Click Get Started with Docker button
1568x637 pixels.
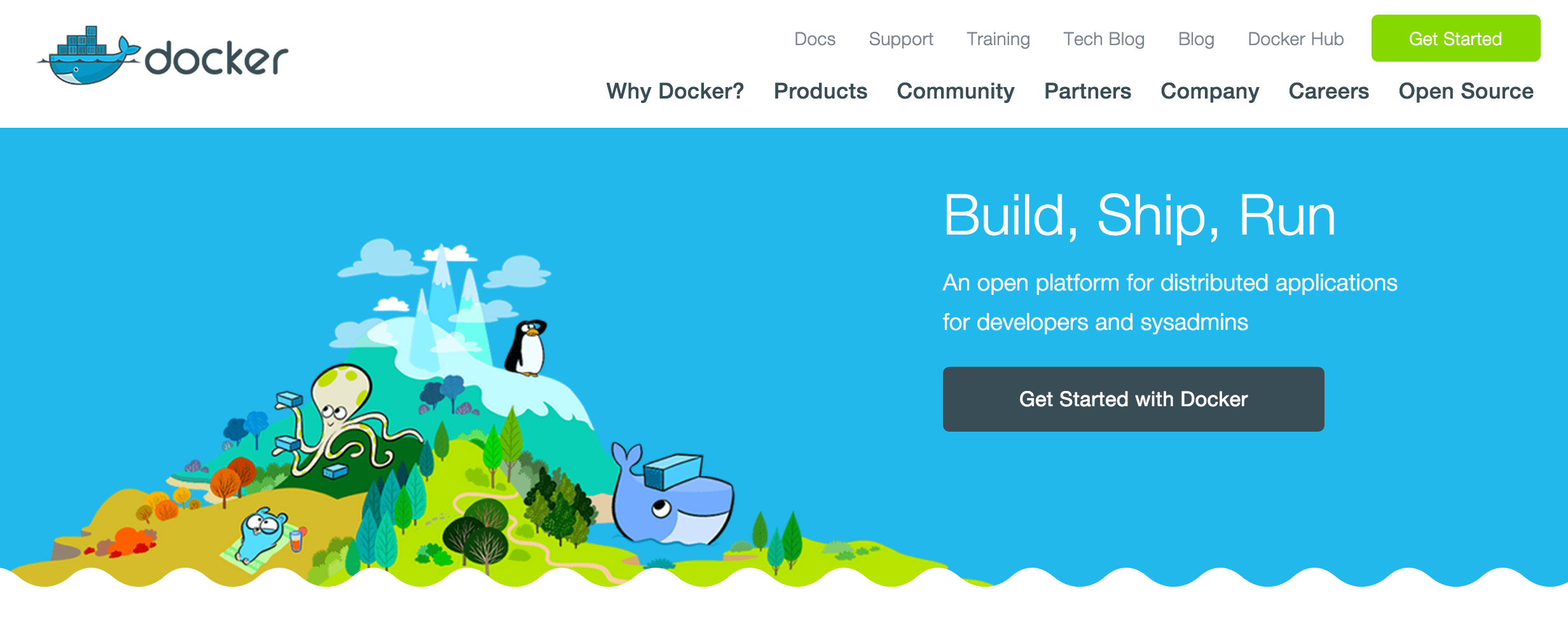(x=1133, y=399)
